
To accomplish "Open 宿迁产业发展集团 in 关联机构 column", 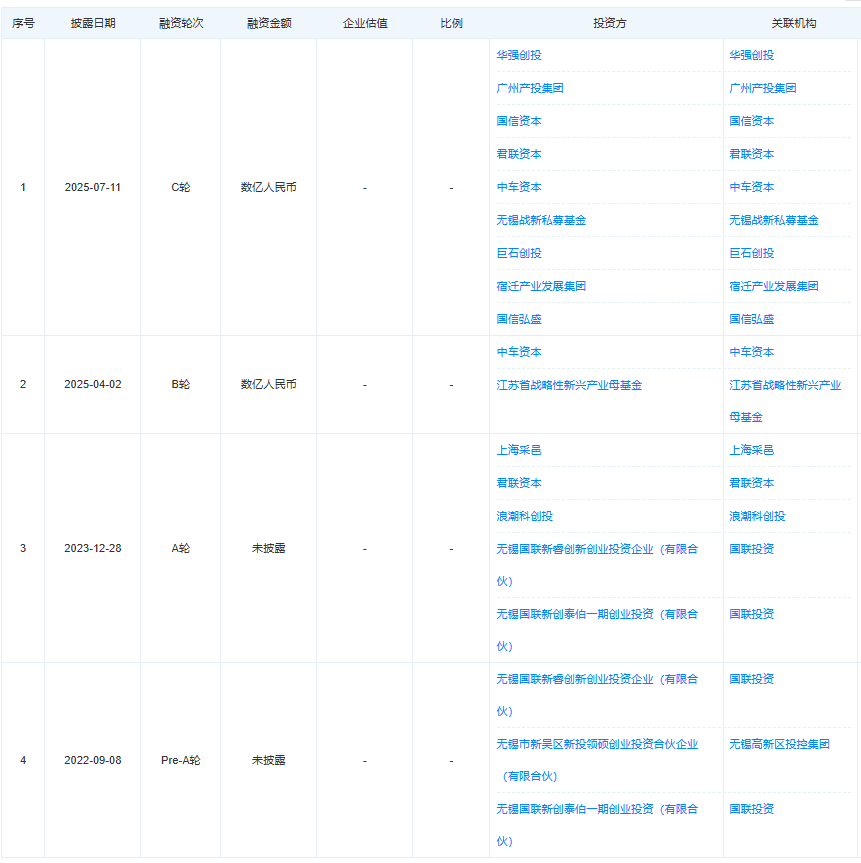I will (773, 286).
